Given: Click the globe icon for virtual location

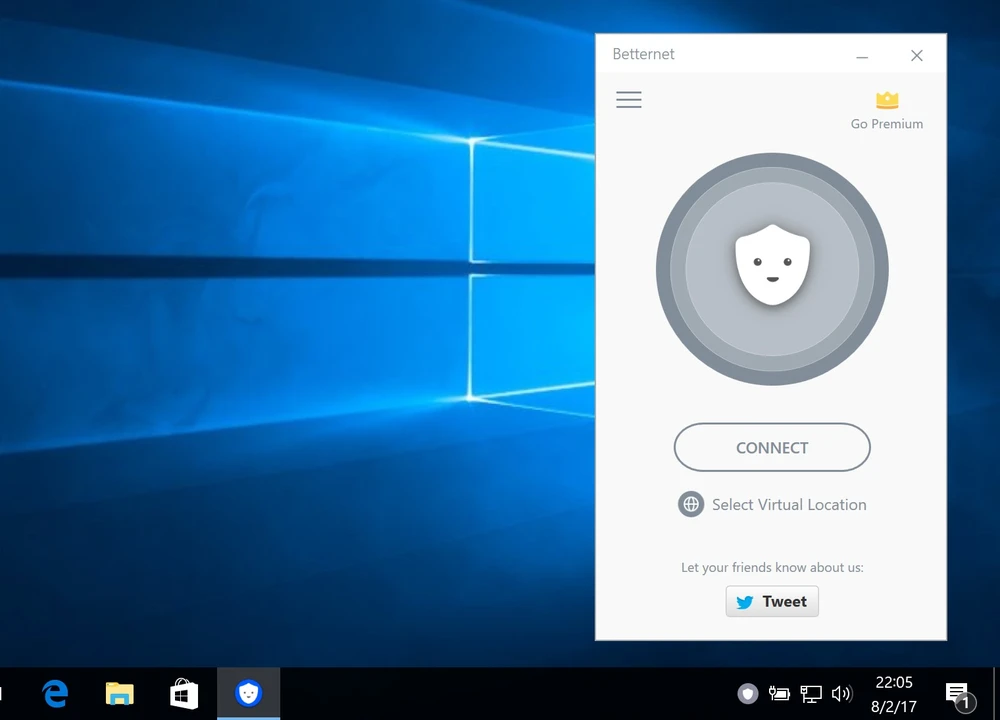Looking at the screenshot, I should tap(691, 504).
